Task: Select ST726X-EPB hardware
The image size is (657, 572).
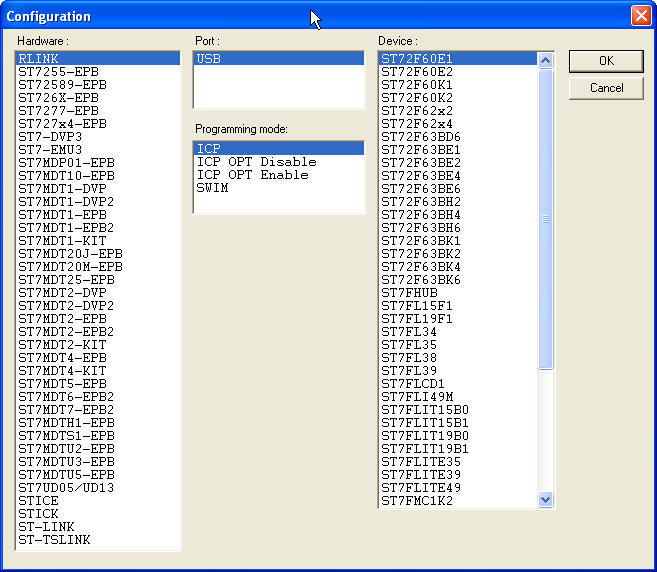Action: 98,98
